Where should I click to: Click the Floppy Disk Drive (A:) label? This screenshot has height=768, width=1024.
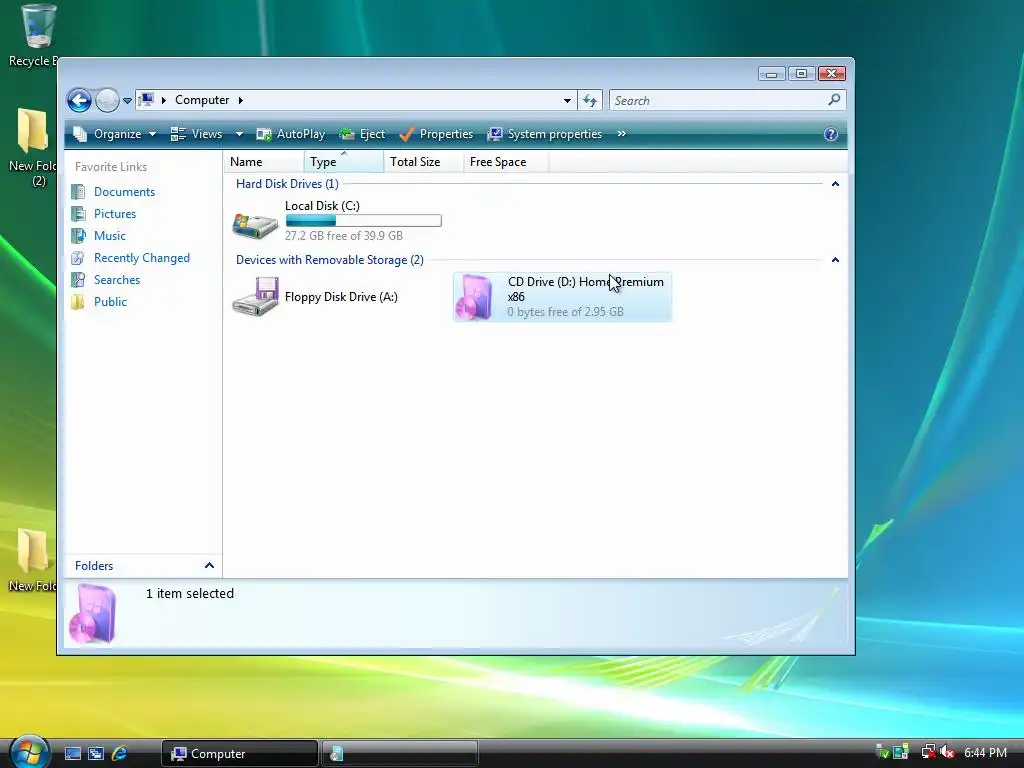341,296
